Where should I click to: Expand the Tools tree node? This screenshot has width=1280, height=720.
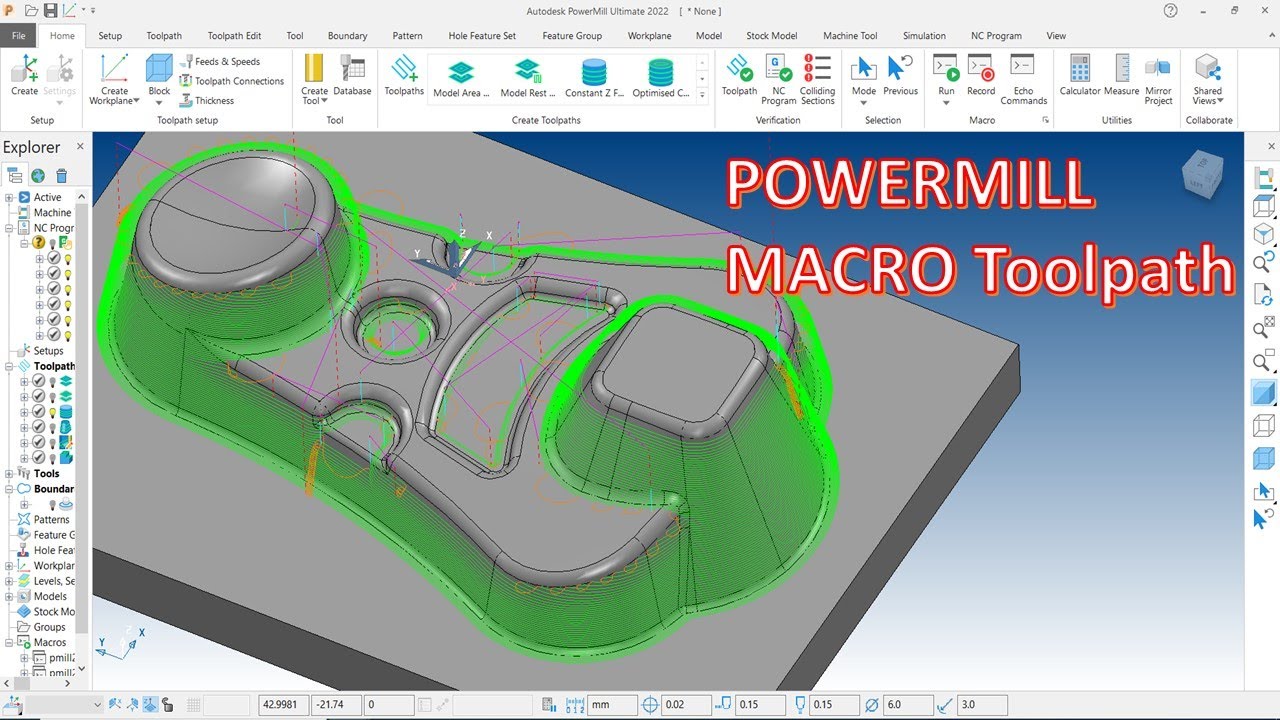[9, 474]
